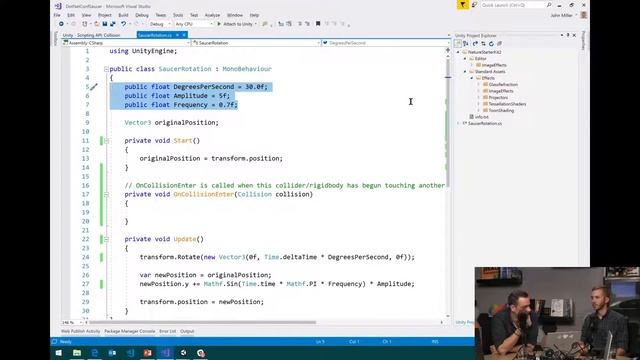The height and width of the screenshot is (360, 640).
Task: Open the File menu
Action: [x=57, y=15]
